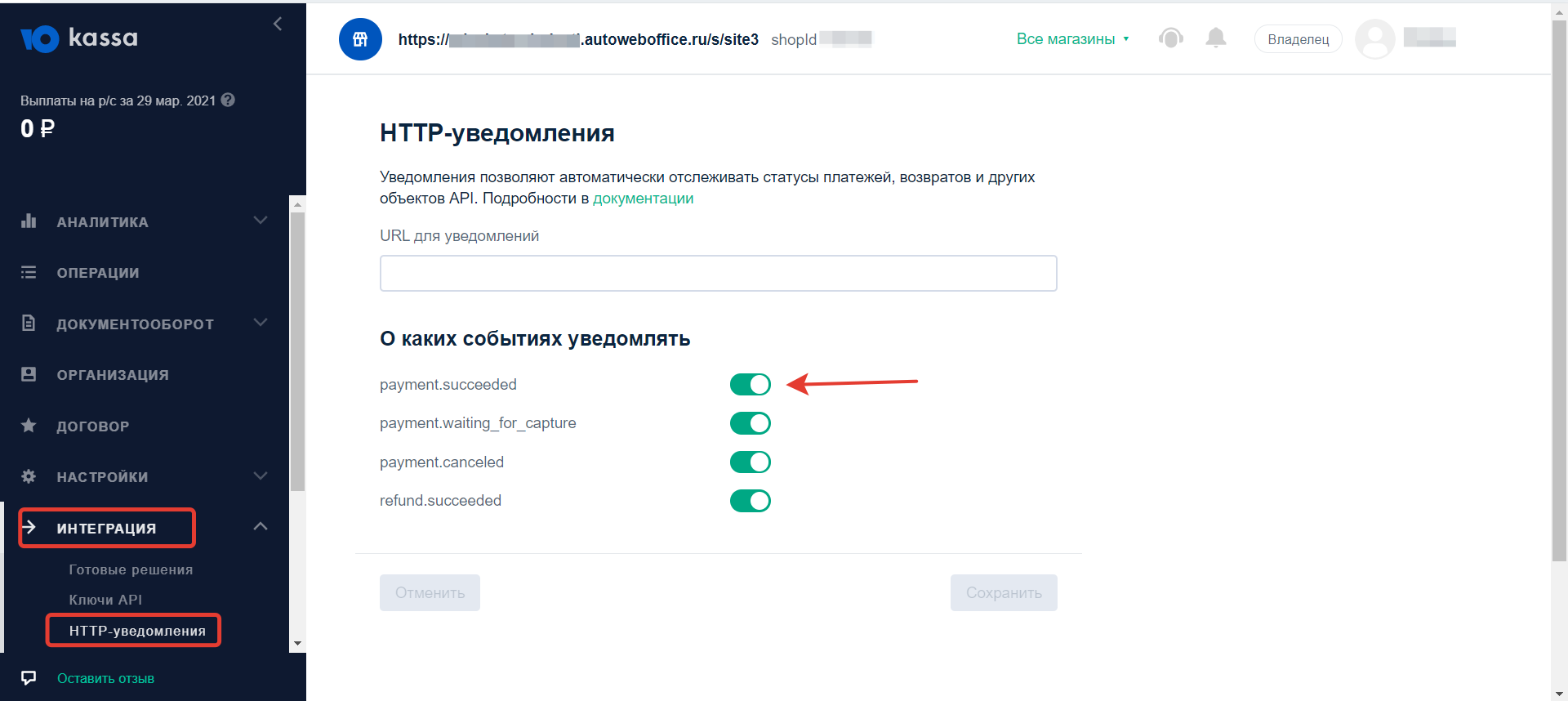Open the notifications bell

1216,38
